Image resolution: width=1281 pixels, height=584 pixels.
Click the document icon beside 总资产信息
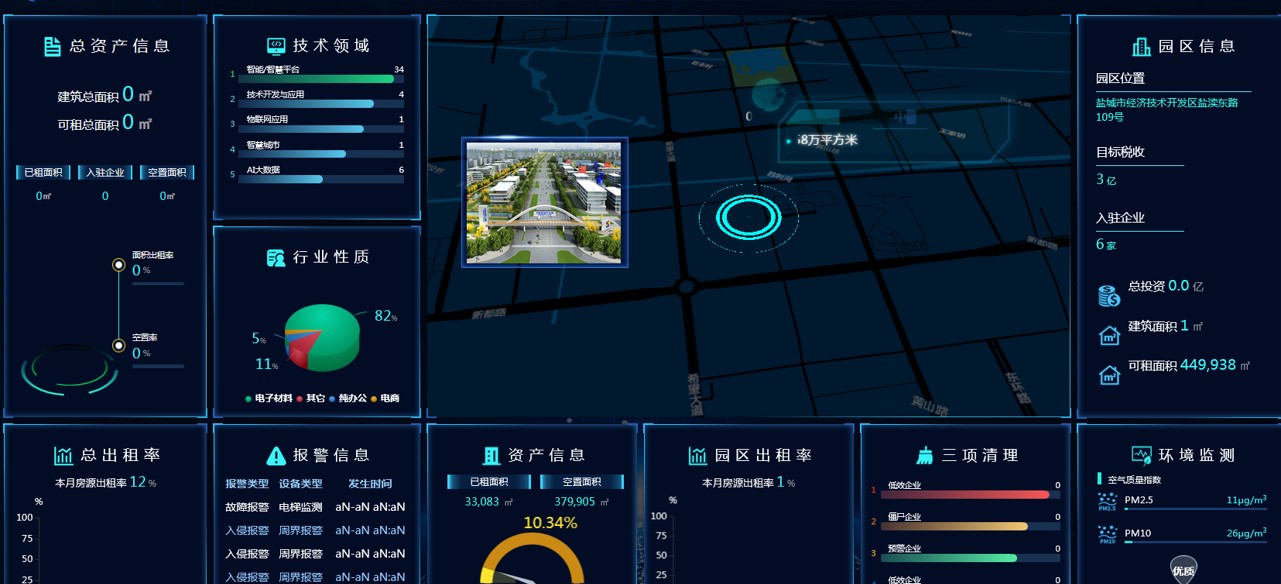(x=53, y=46)
